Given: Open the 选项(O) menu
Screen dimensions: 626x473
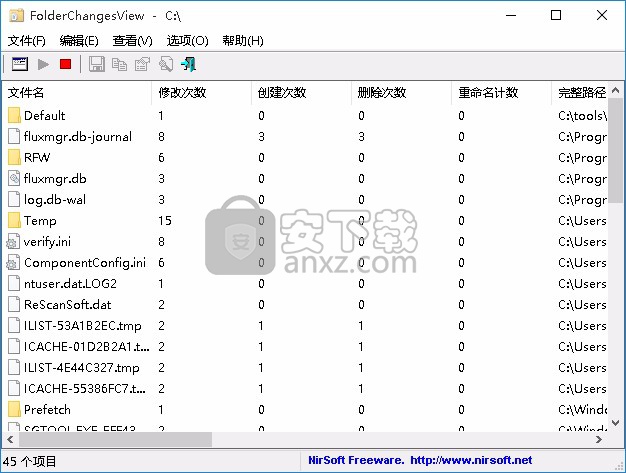Looking at the screenshot, I should pos(187,41).
